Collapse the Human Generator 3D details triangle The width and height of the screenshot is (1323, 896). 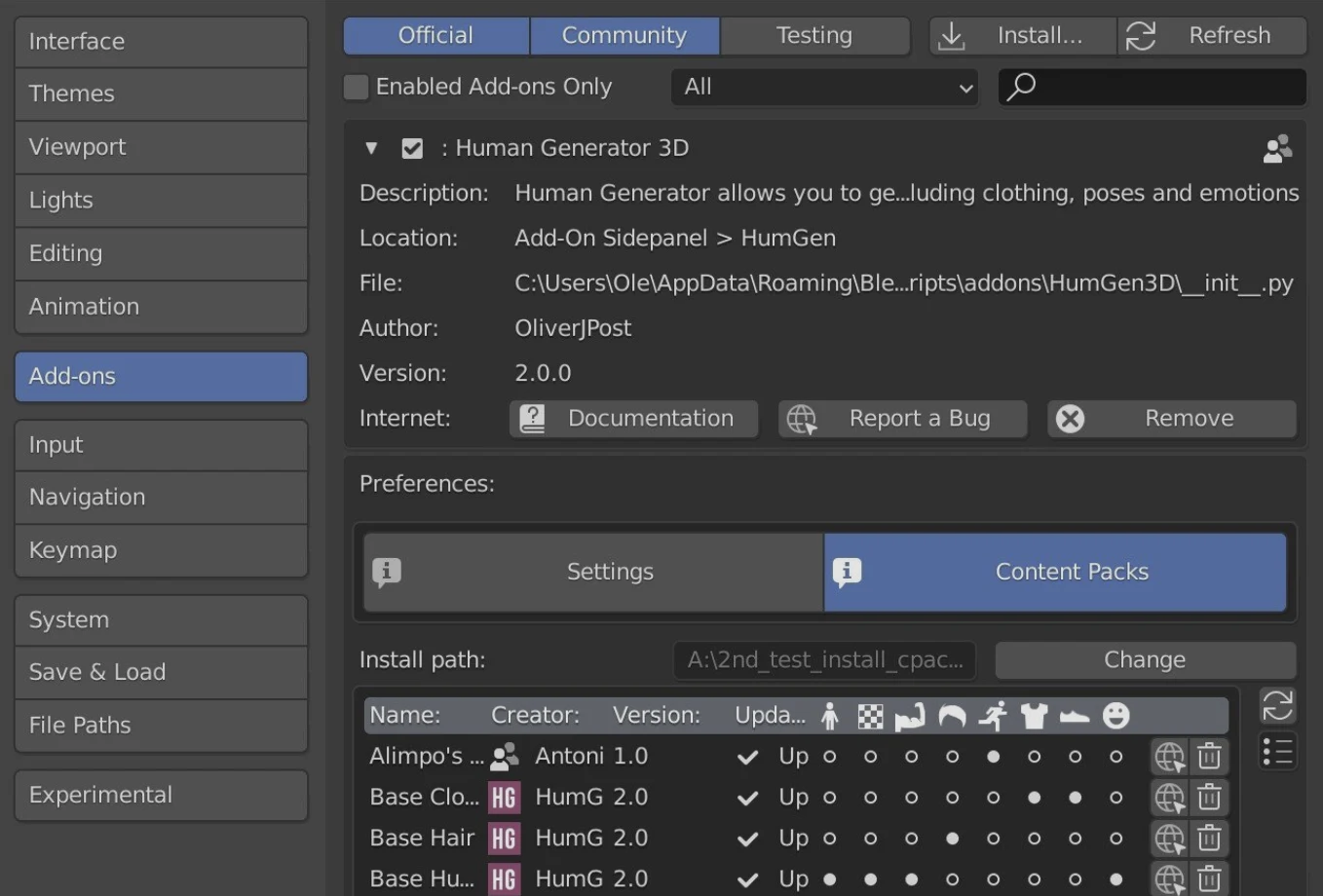pos(371,149)
